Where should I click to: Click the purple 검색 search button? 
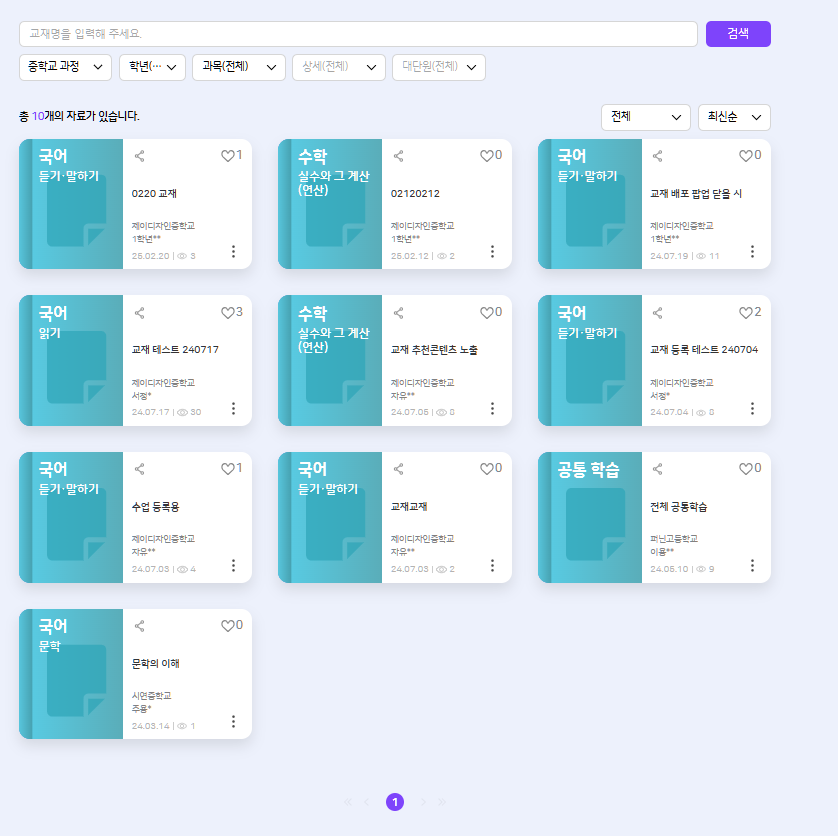point(738,34)
